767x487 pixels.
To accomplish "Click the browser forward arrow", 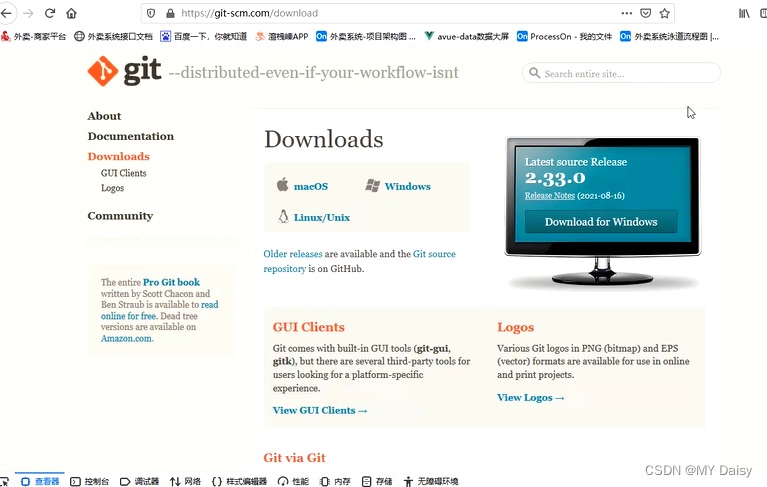I will 28,13.
